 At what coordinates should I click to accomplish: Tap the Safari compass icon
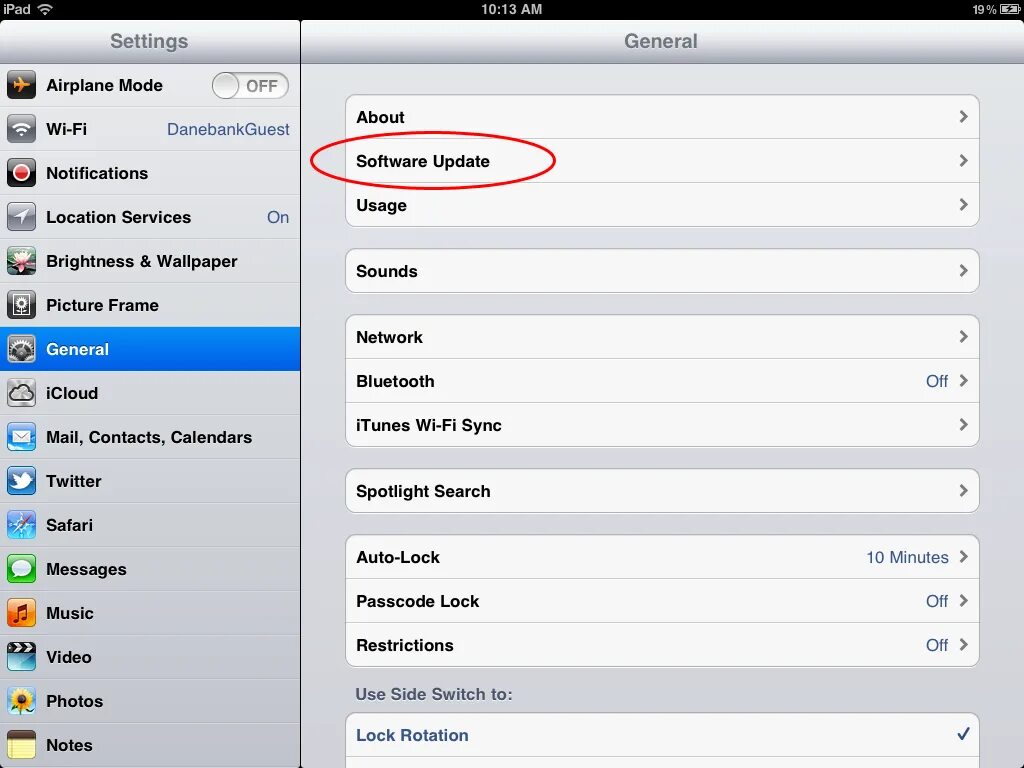click(21, 525)
